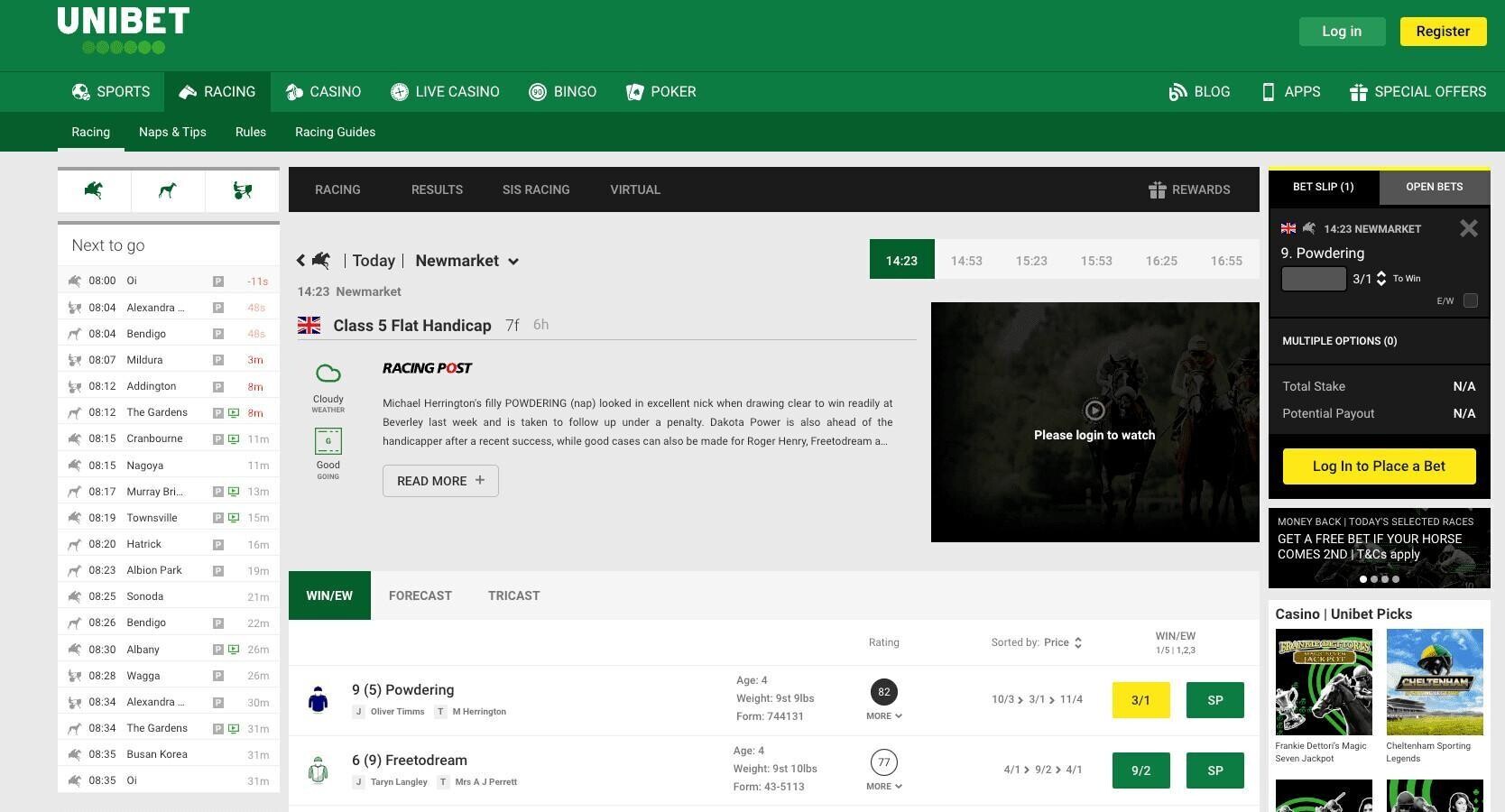Open the Apps page

(1290, 92)
